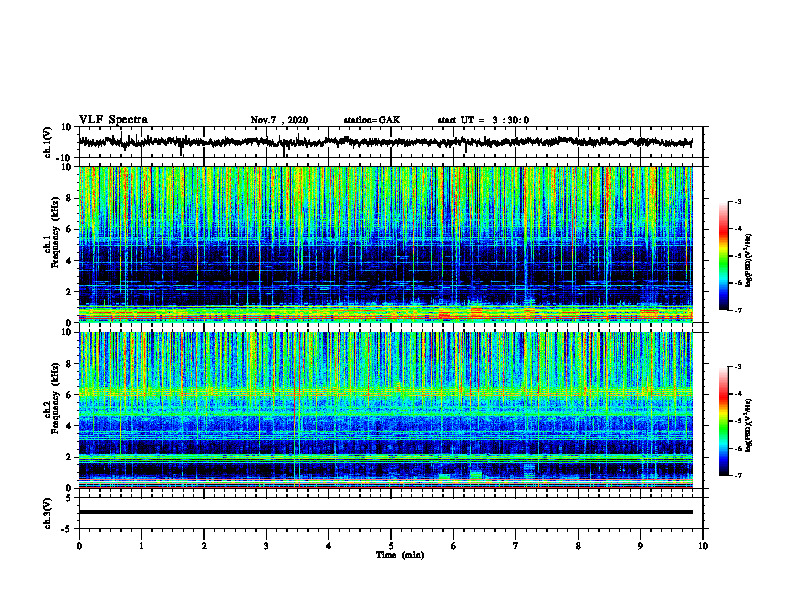This screenshot has height=612, width=792.
Task: Click the time axis tick label '3'
Action: point(266,546)
